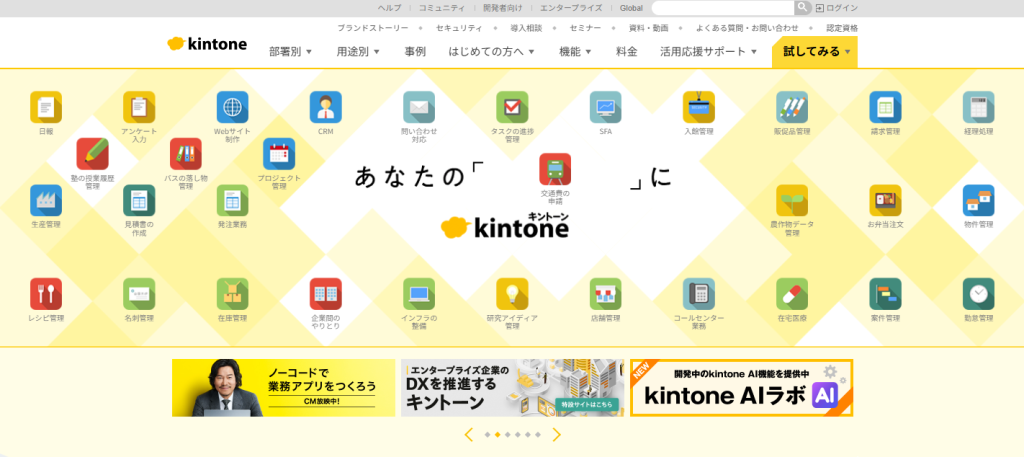Open the はじめての方へ dropdown
Image resolution: width=1024 pixels, height=457 pixels.
tap(492, 52)
